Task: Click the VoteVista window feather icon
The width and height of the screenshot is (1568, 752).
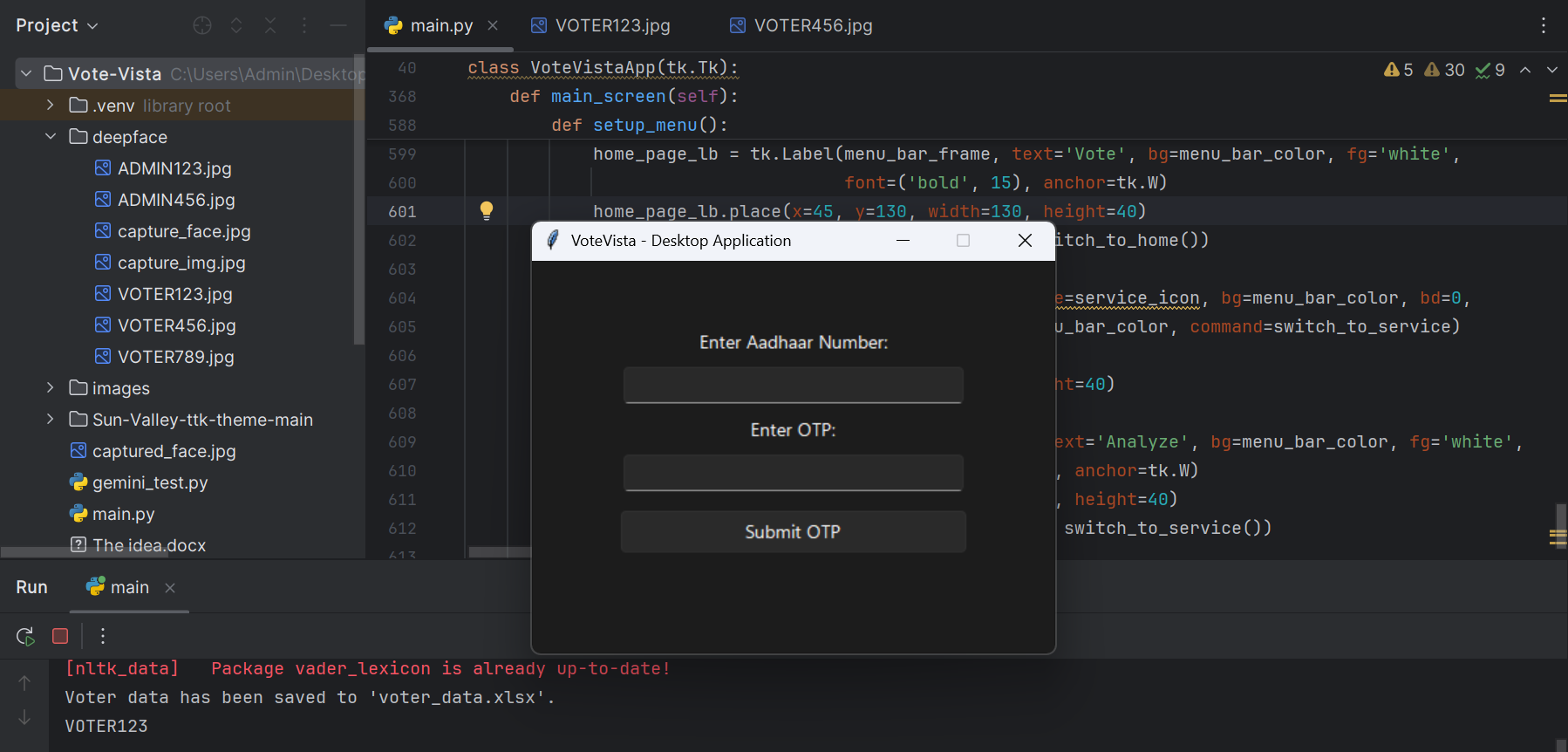Action: (552, 240)
